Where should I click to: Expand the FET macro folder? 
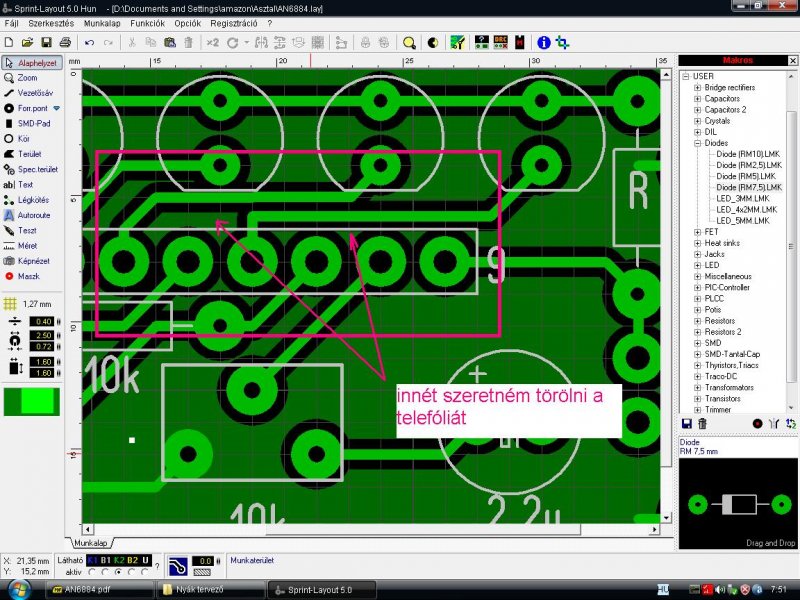click(697, 232)
